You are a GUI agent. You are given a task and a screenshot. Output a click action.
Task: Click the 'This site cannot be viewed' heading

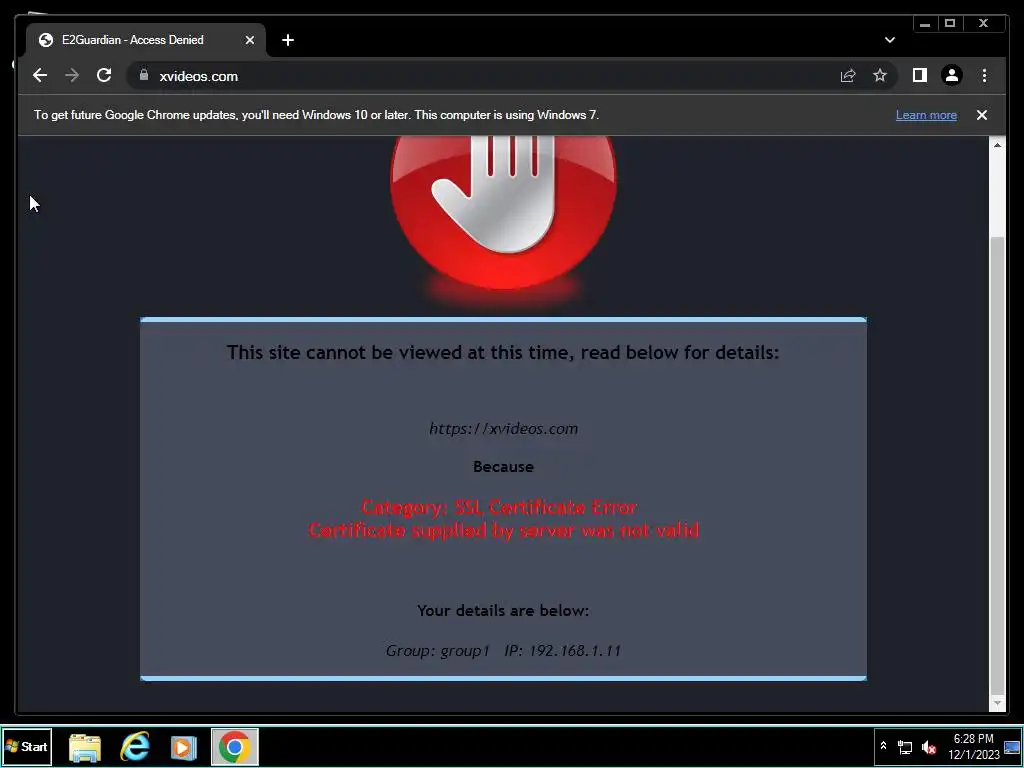(x=503, y=353)
